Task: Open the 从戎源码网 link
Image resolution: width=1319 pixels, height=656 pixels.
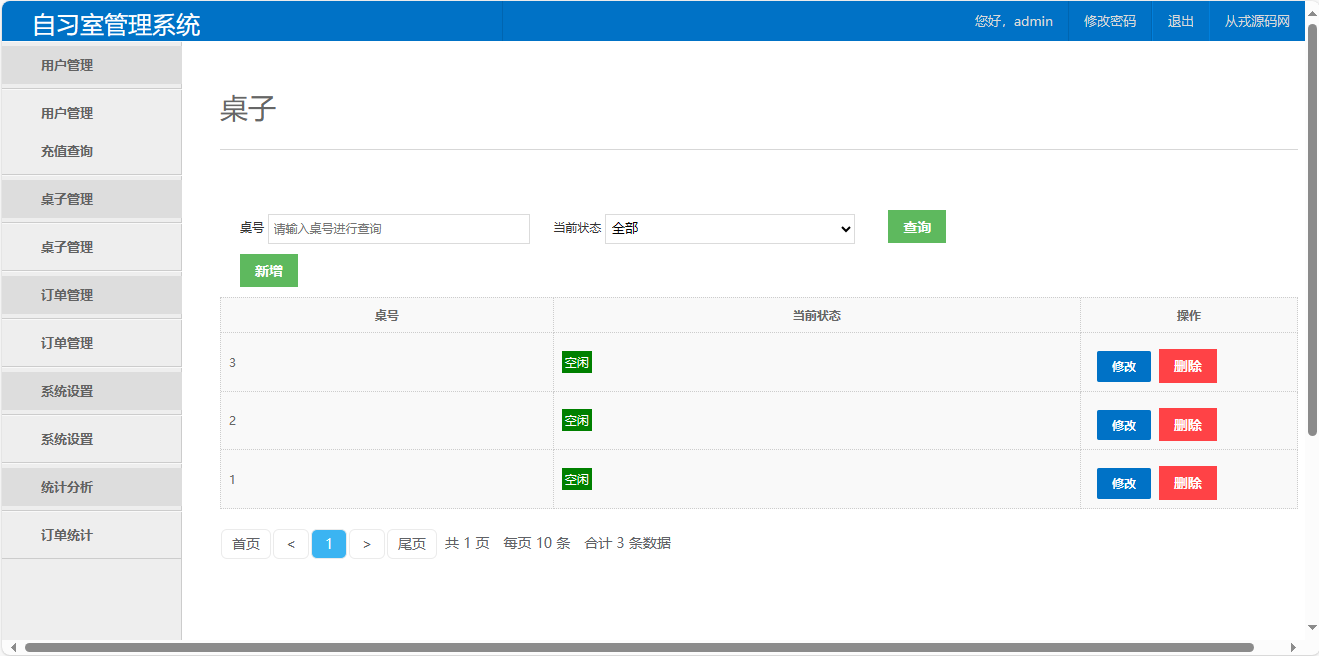Action: click(x=1257, y=21)
